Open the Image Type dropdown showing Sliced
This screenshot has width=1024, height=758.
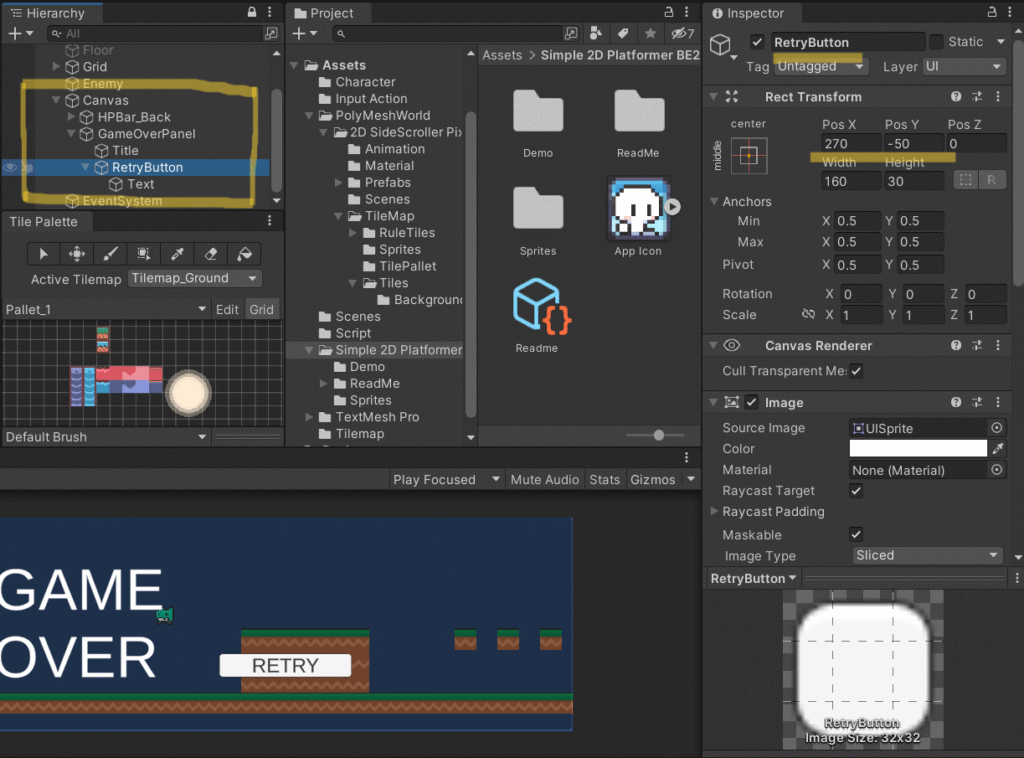click(x=926, y=556)
